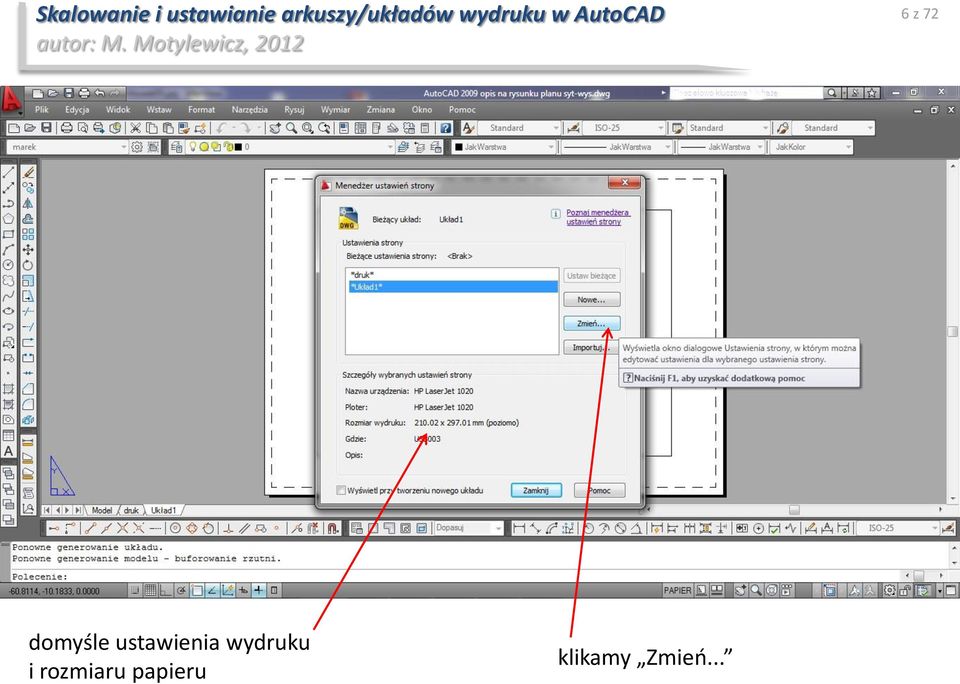Screen dimensions: 960x684
Task: Click the Copy icon in the standard toolbar
Action: pyautogui.click(x=151, y=128)
